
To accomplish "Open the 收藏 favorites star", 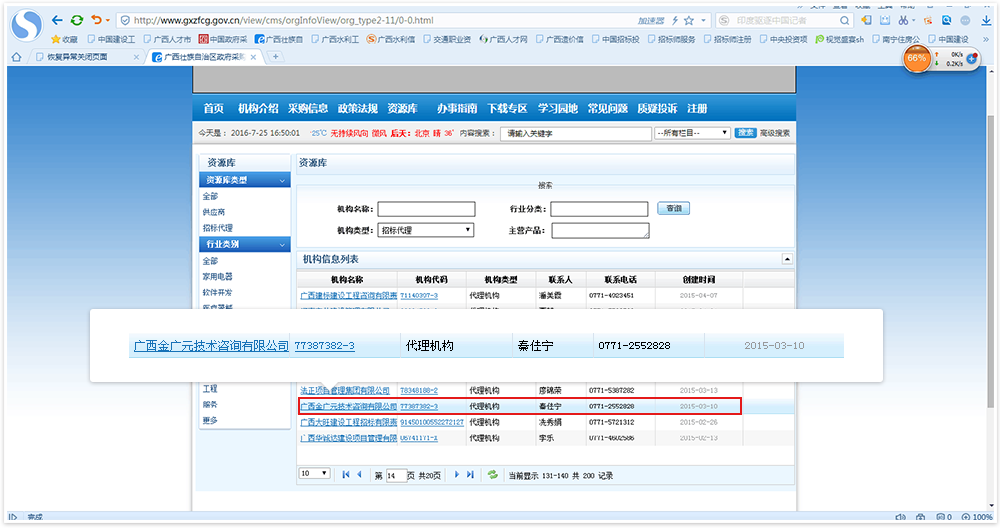I will point(64,39).
